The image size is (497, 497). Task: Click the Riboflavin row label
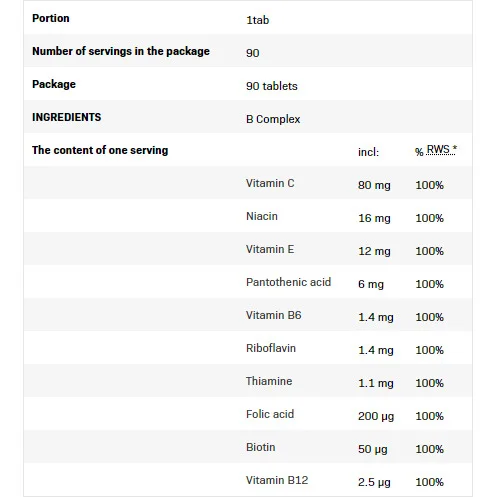271,348
